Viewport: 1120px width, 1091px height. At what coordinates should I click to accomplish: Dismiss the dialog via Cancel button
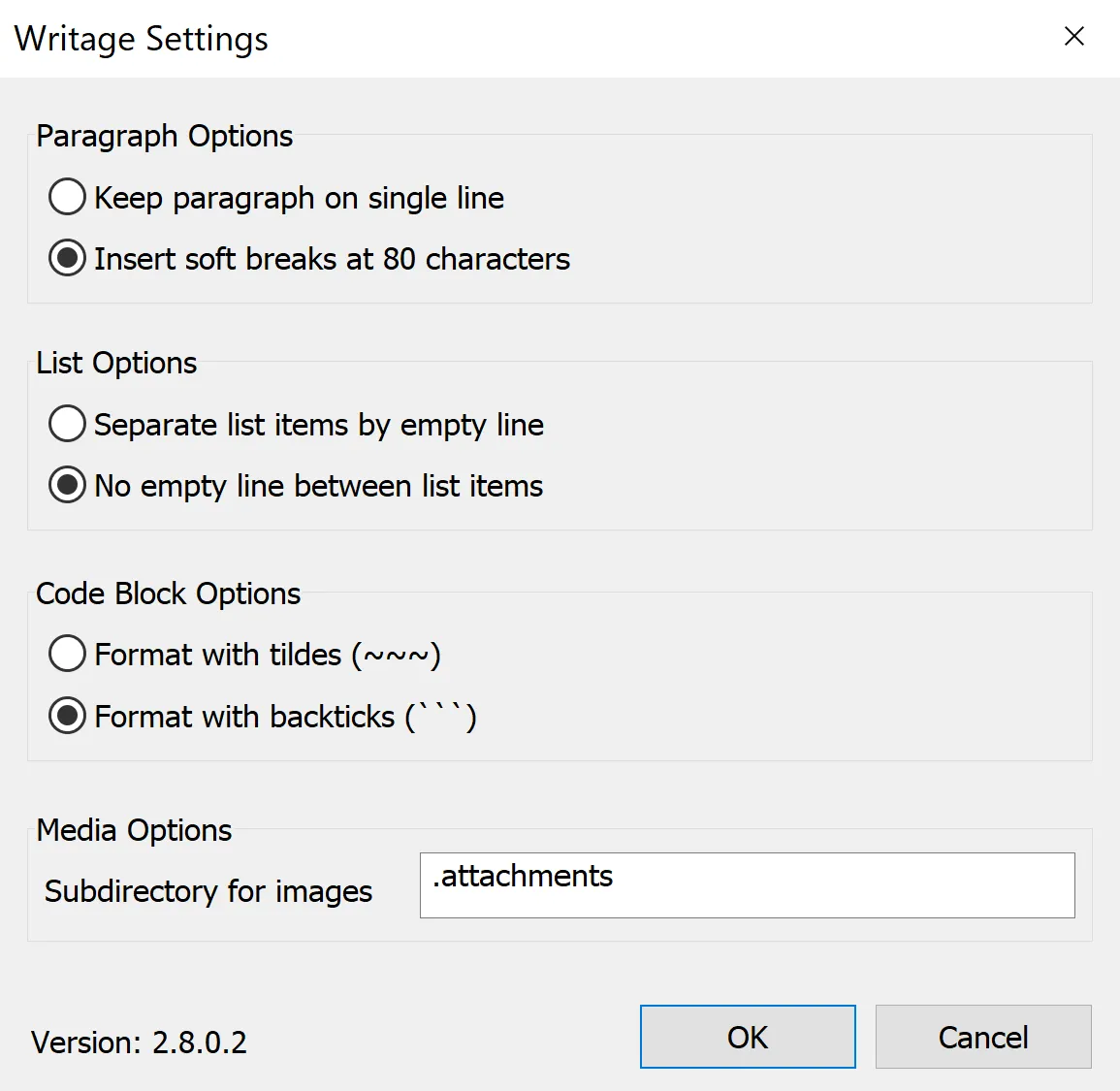point(982,1037)
